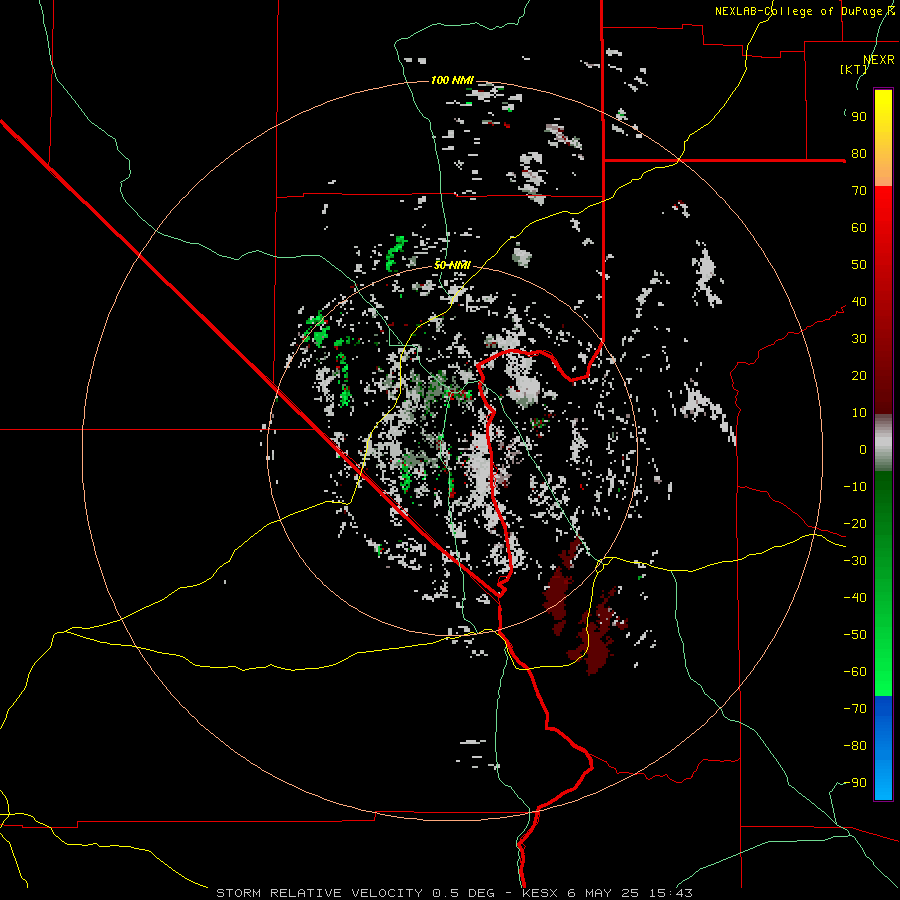Image resolution: width=900 pixels, height=900 pixels.
Task: Click the -20 legend value
Action: click(x=855, y=523)
